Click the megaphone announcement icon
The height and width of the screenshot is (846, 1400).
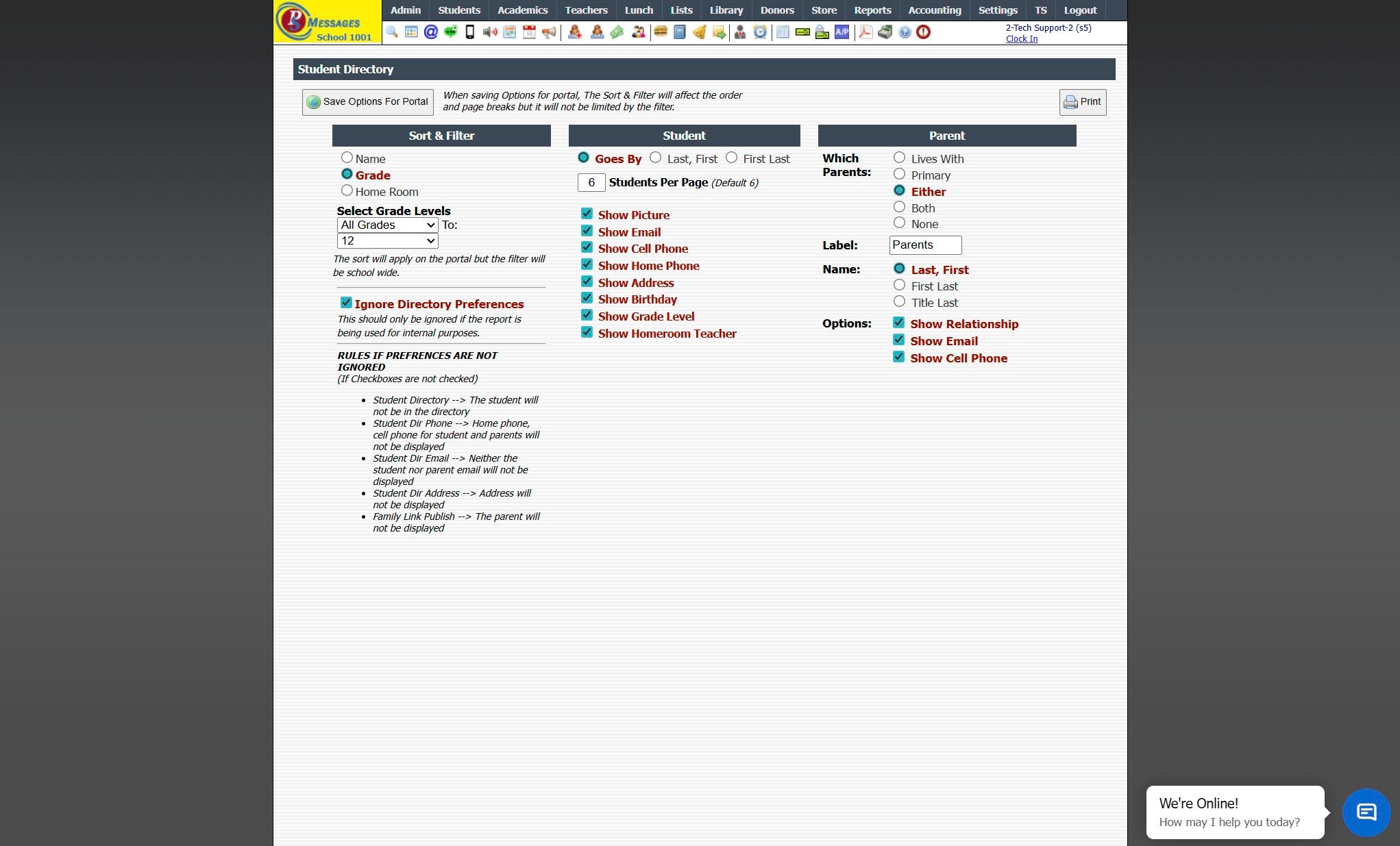[549, 32]
